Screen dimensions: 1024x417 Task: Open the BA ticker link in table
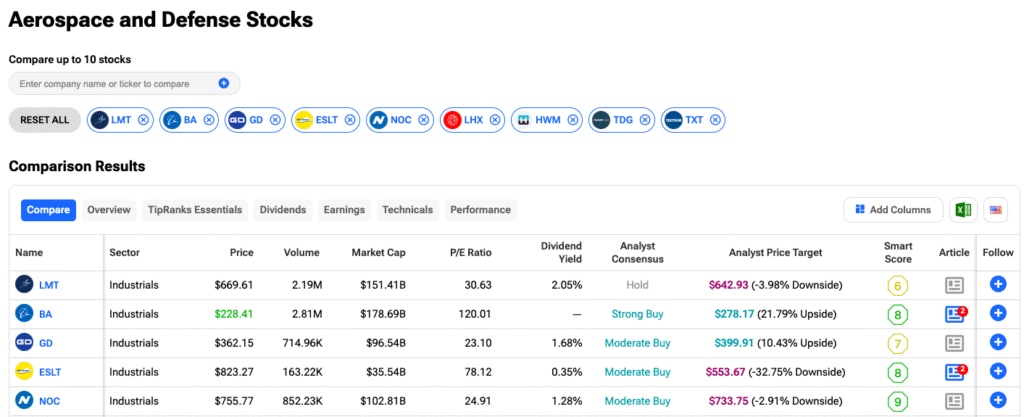pyautogui.click(x=46, y=314)
